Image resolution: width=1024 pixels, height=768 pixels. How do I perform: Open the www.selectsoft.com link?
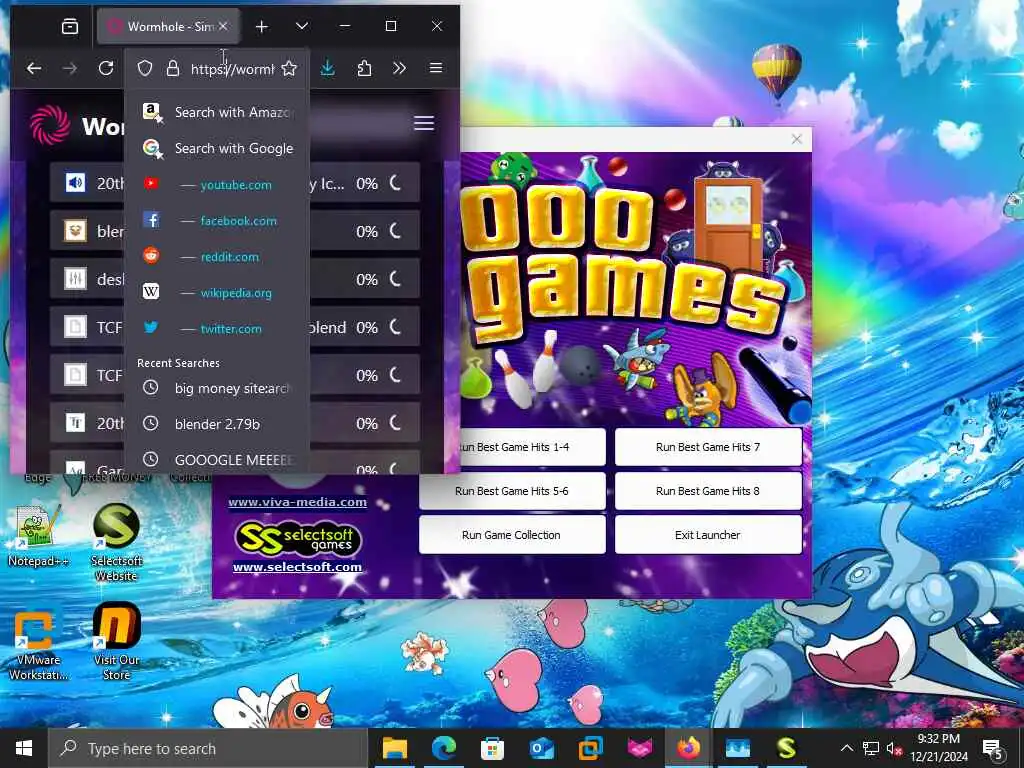click(x=297, y=567)
